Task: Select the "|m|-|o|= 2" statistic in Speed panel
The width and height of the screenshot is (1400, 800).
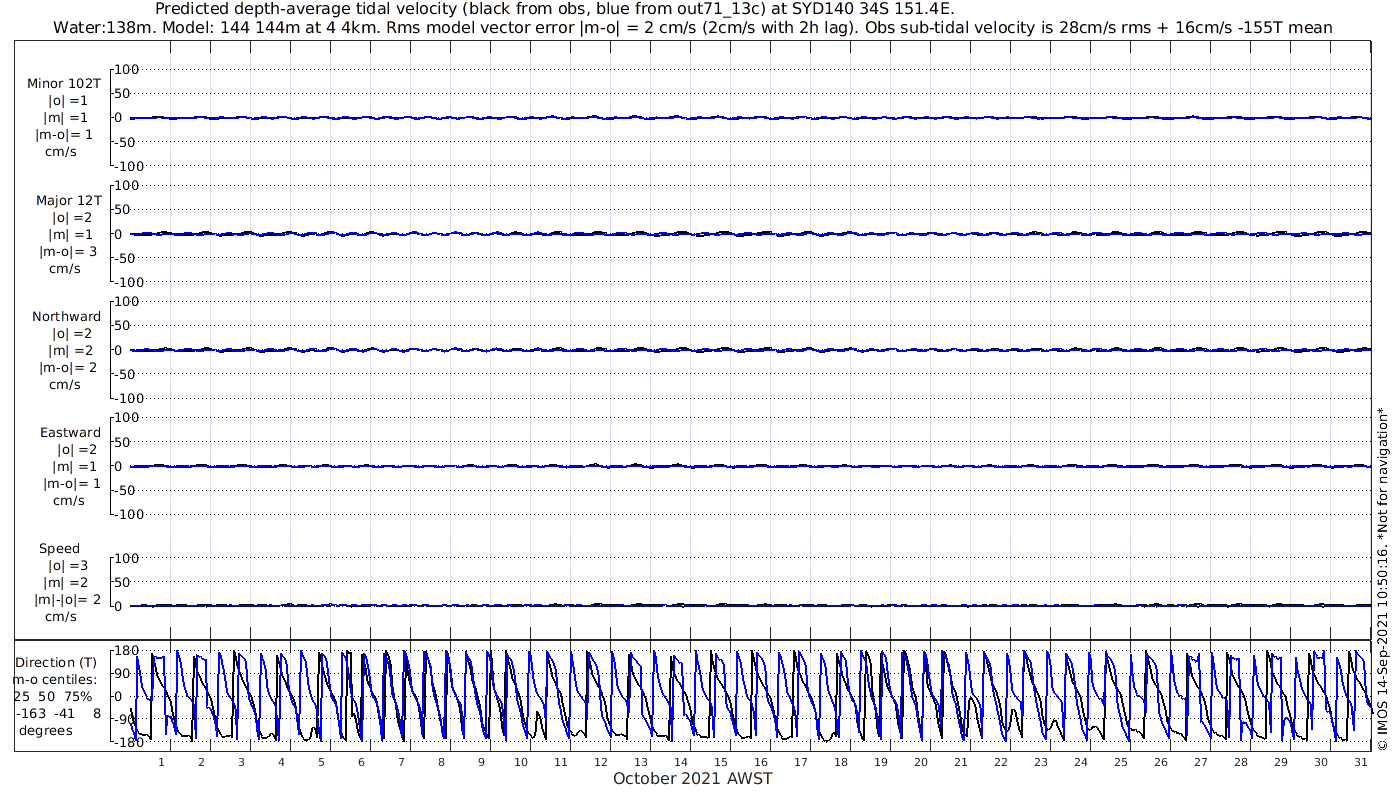Action: pyautogui.click(x=68, y=600)
